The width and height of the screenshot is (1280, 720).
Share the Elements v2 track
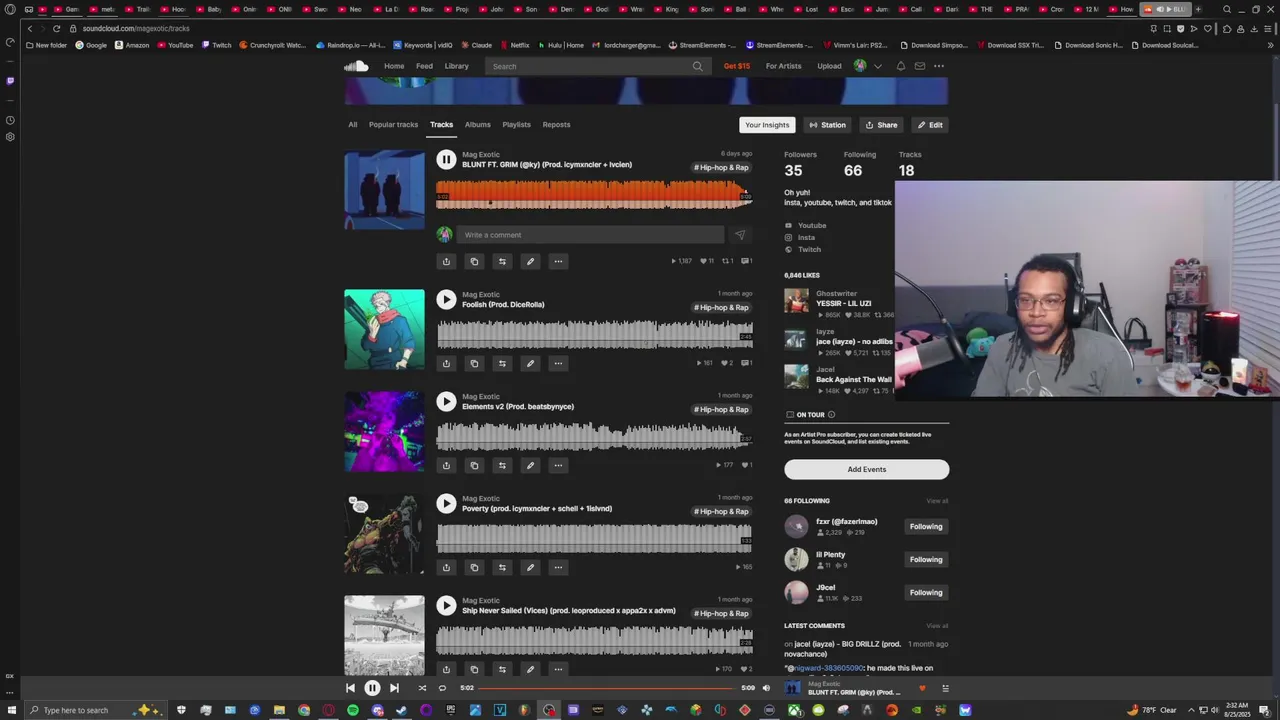[x=446, y=465]
